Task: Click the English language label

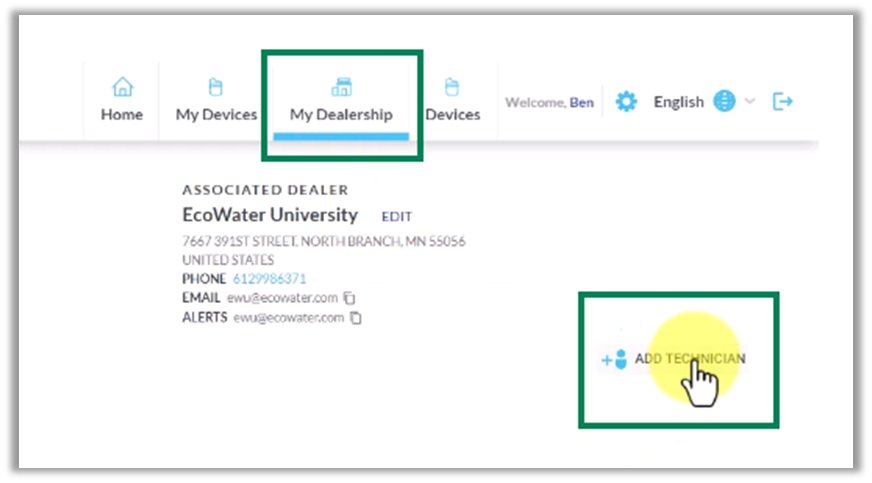Action: click(x=678, y=102)
